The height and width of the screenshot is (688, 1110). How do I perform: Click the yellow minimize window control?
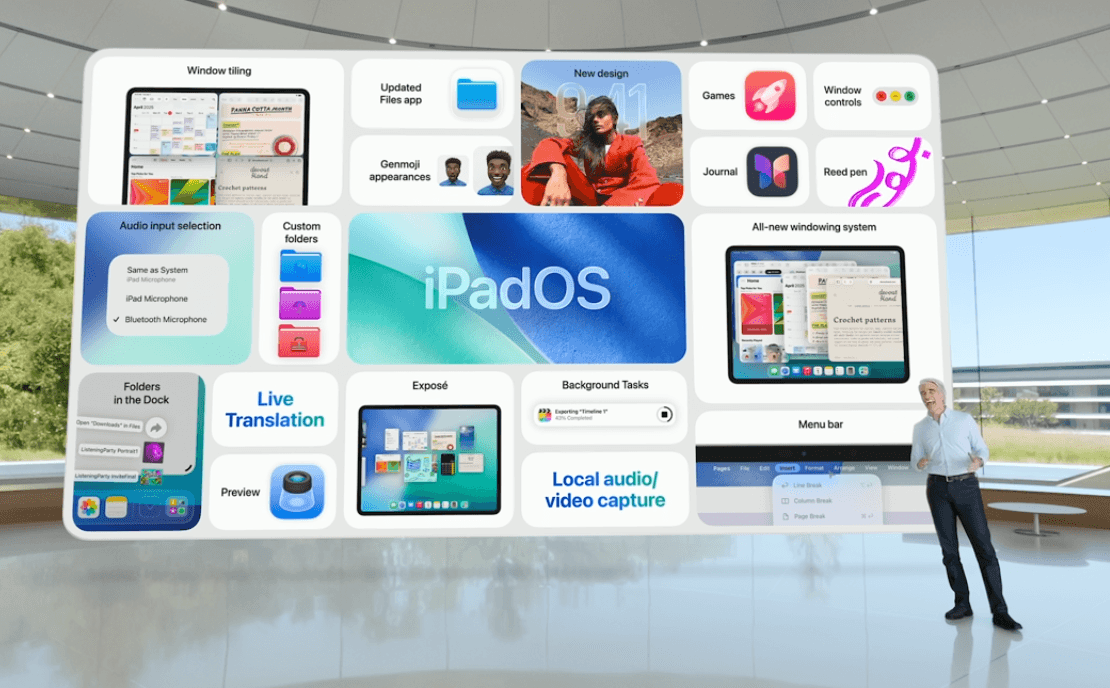tap(896, 96)
